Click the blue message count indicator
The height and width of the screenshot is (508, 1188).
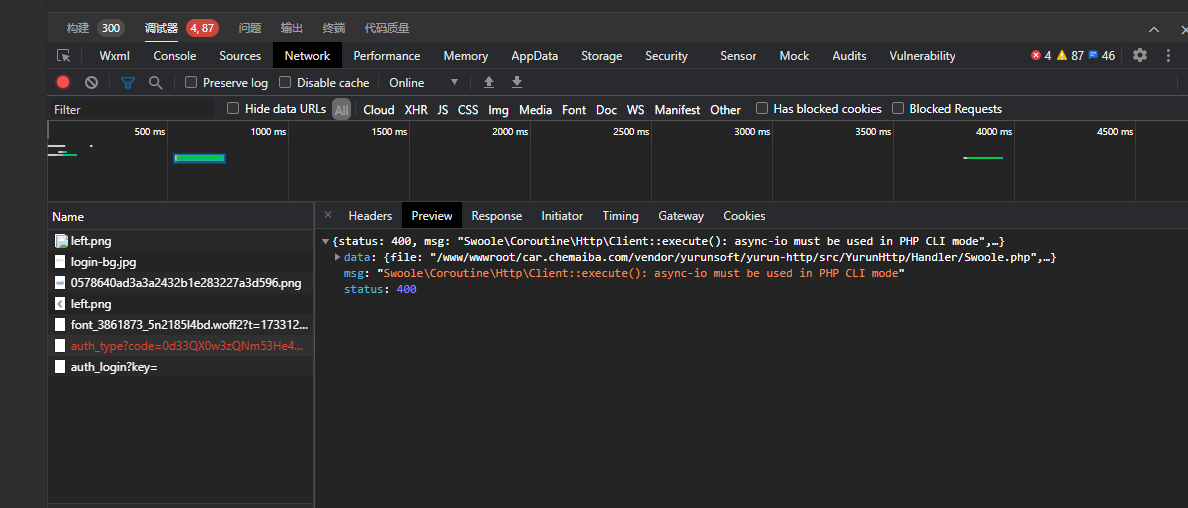click(1102, 55)
